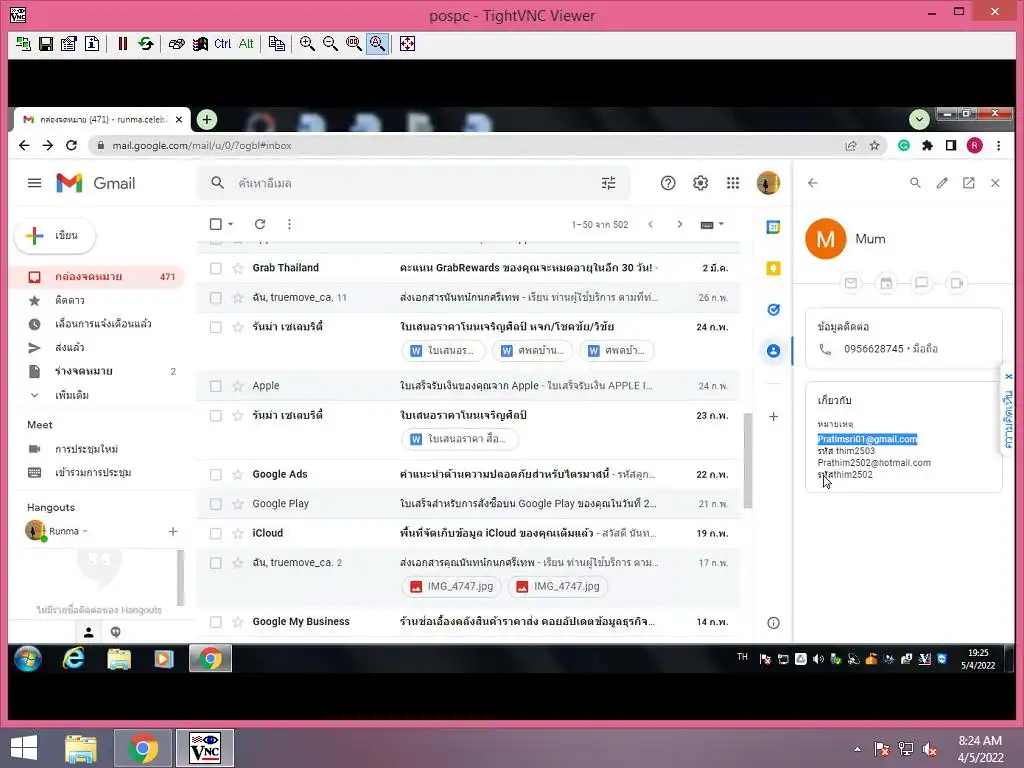Select กล่องจดหมาย inbox folder
This screenshot has height=768, width=1024.
point(98,277)
